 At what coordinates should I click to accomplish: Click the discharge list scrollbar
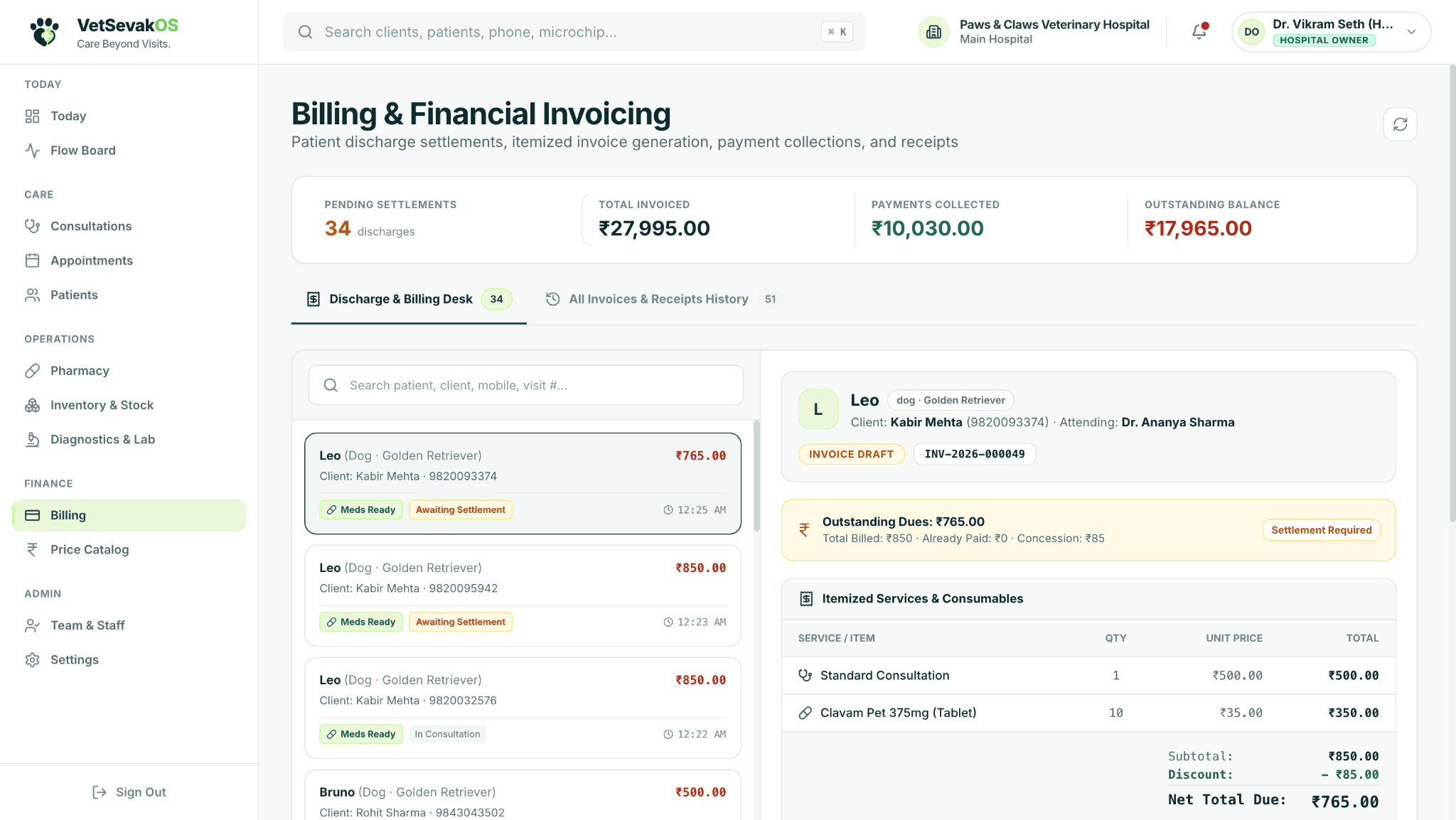pyautogui.click(x=756, y=476)
